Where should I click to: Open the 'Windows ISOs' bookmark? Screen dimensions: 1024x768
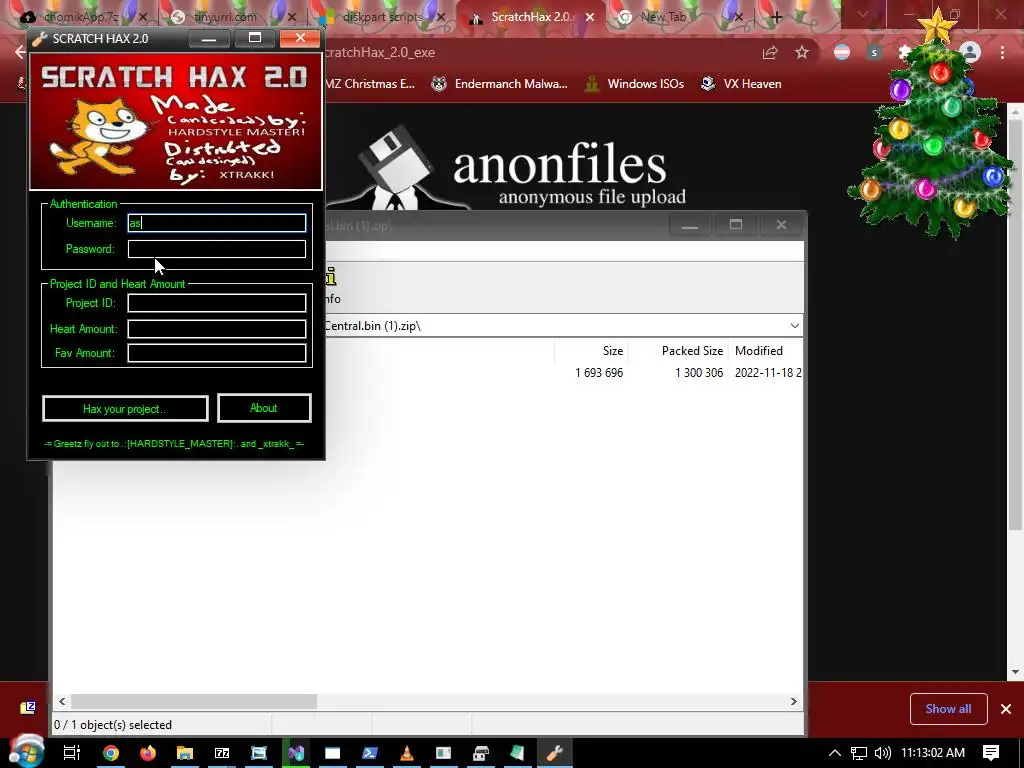click(635, 84)
